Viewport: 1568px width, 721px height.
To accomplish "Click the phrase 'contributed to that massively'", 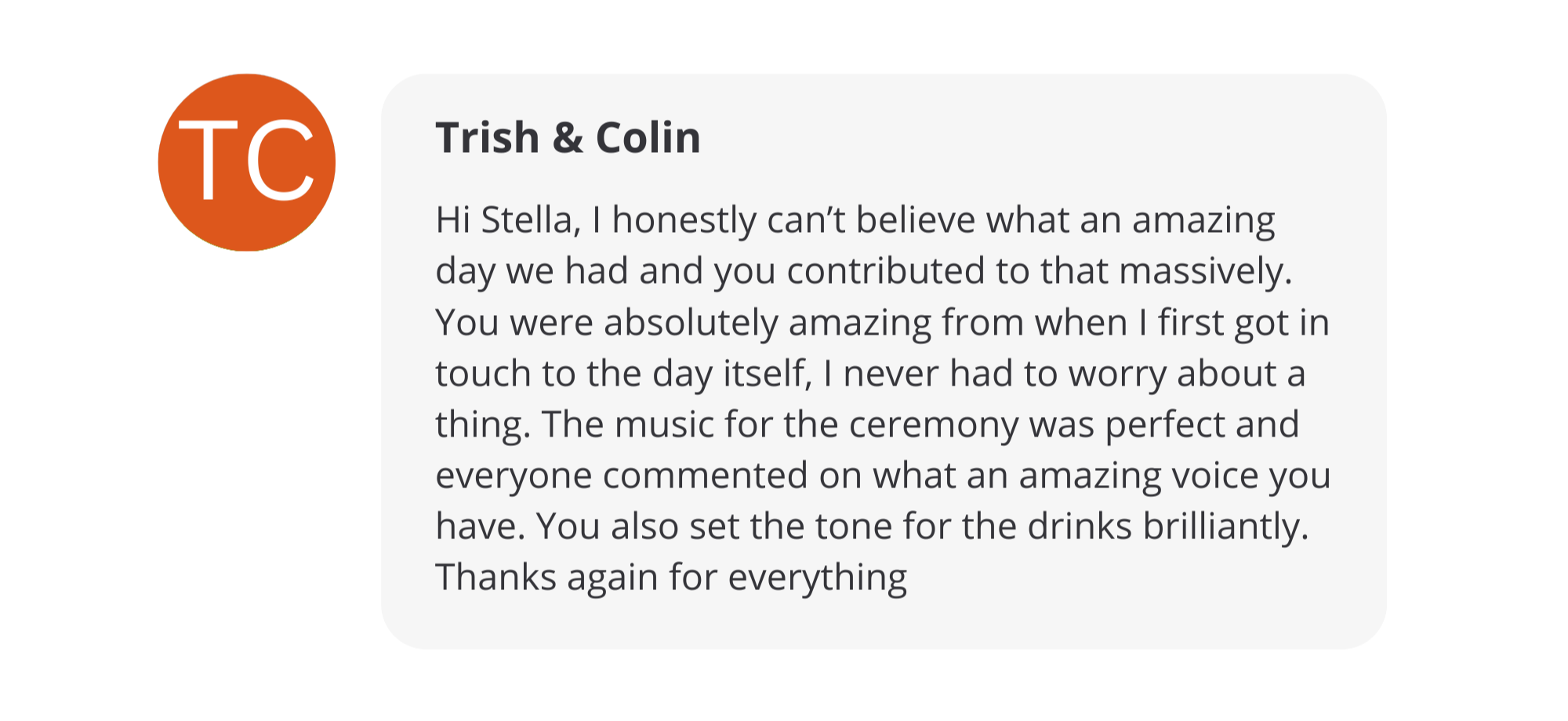I will point(1039,272).
